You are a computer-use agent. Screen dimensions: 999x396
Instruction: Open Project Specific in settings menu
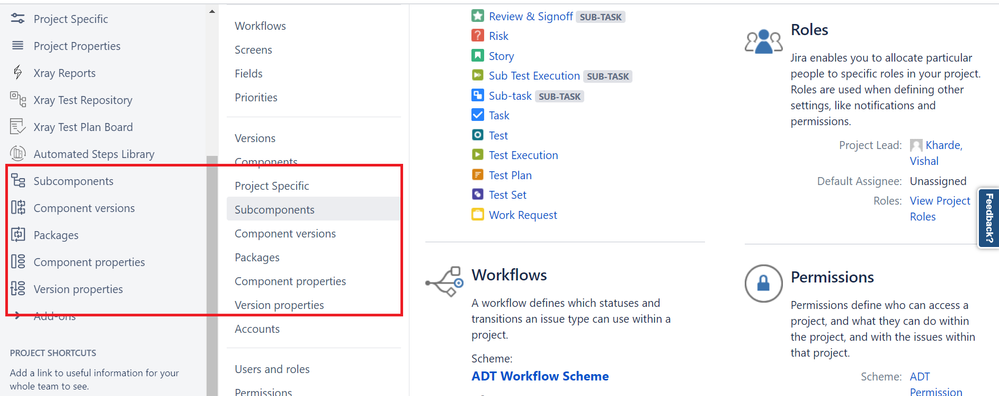tap(271, 186)
